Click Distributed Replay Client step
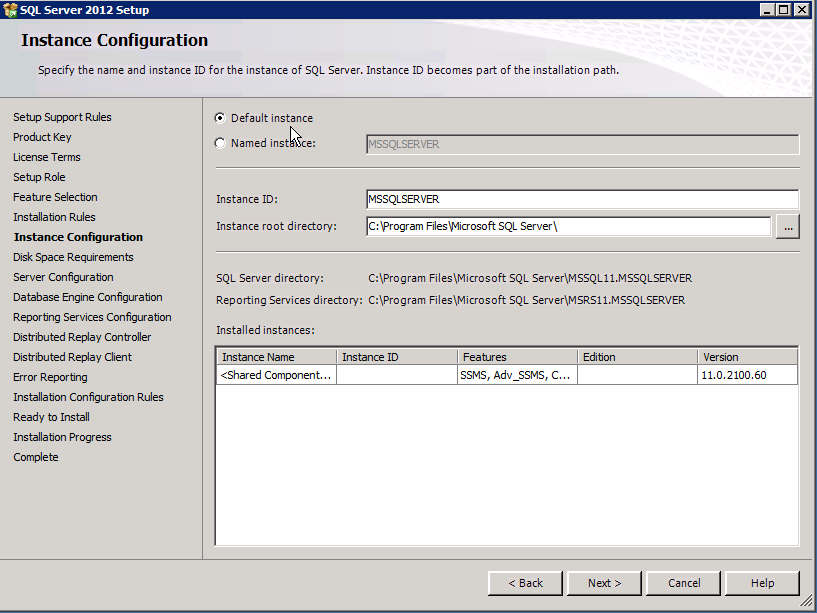Viewport: 817px width, 613px height. tap(72, 357)
